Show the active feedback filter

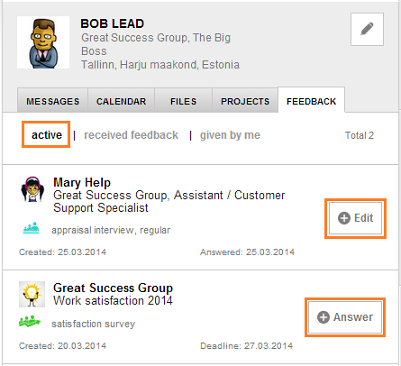(47, 135)
